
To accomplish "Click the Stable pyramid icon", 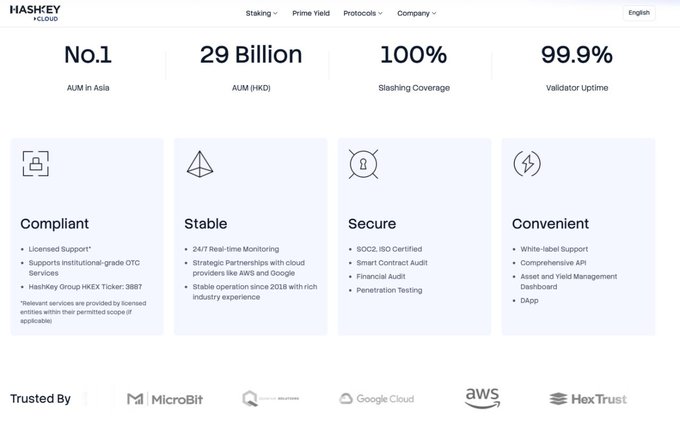I will click(200, 164).
